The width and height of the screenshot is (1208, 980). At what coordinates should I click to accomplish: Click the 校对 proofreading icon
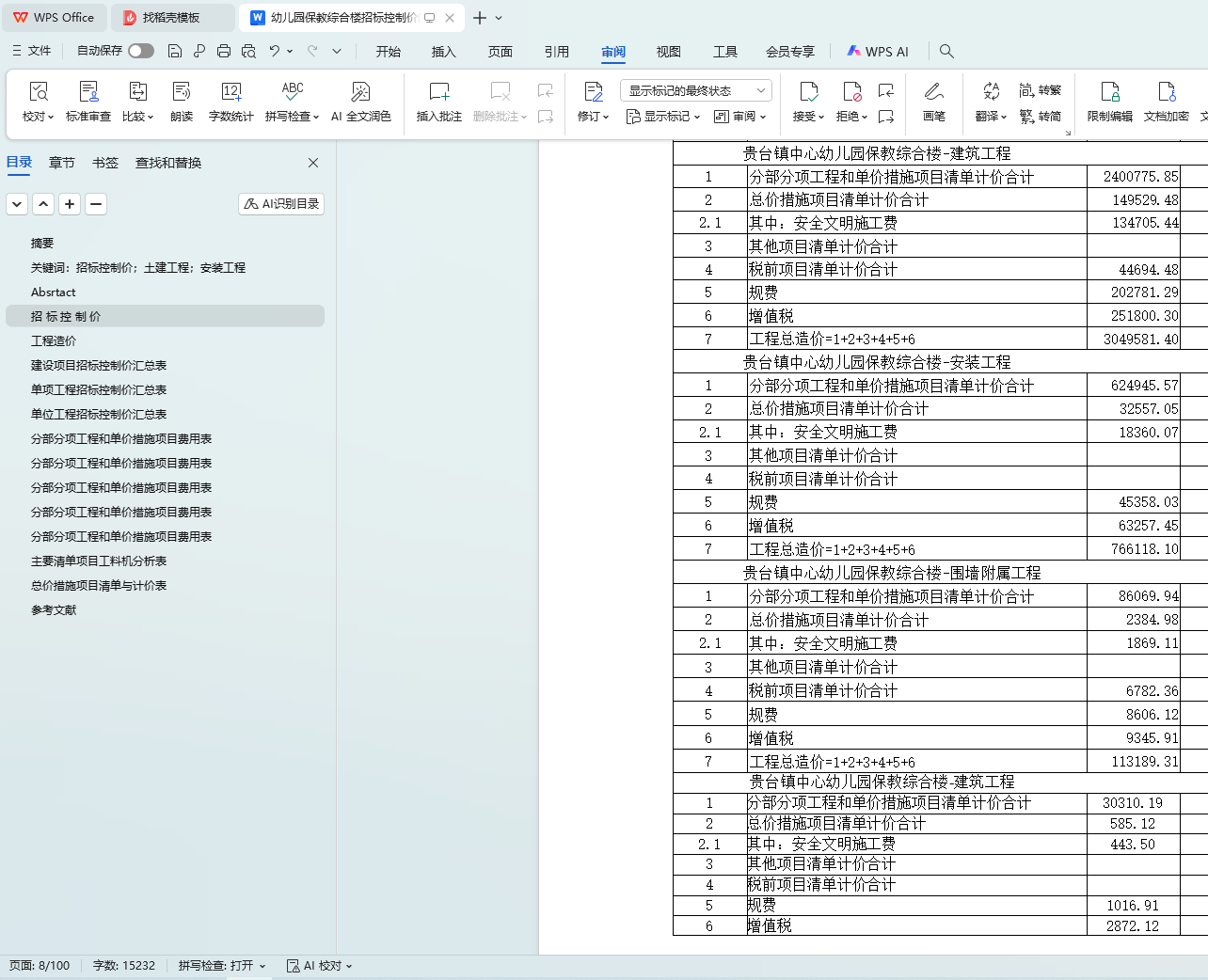point(39,92)
